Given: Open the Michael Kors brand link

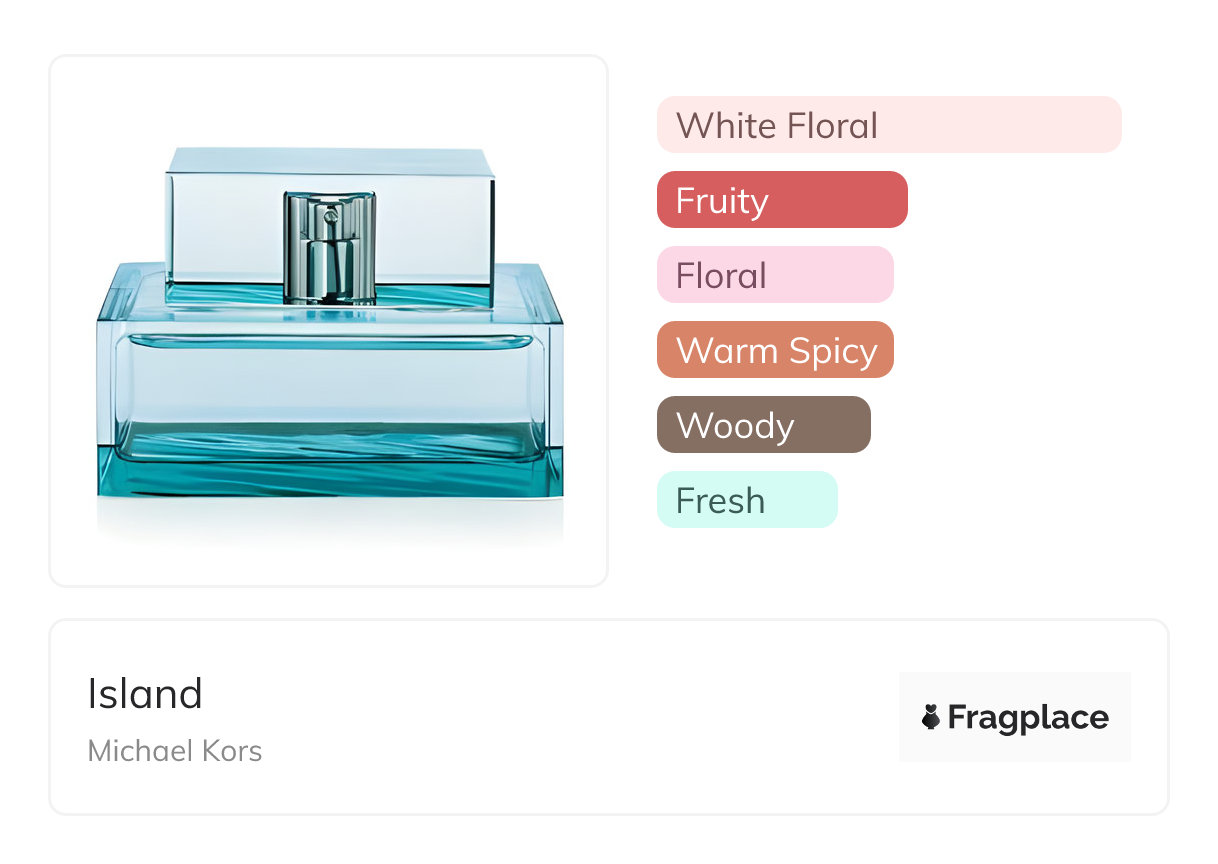Looking at the screenshot, I should [175, 751].
